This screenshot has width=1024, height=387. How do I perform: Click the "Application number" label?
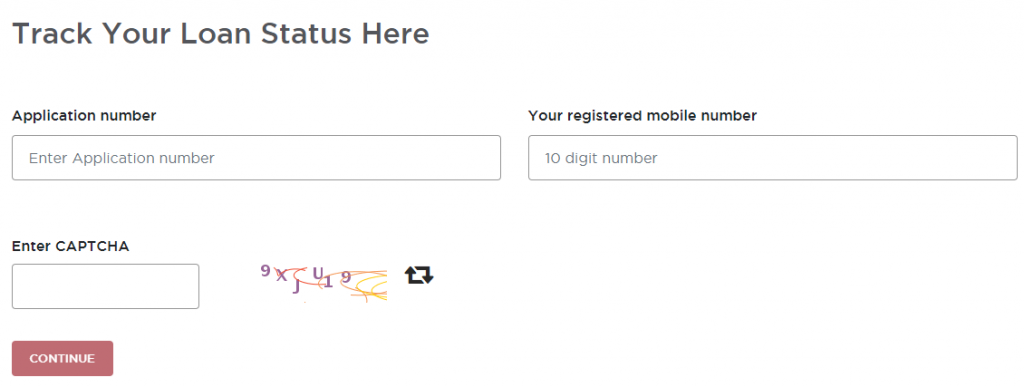pyautogui.click(x=84, y=116)
